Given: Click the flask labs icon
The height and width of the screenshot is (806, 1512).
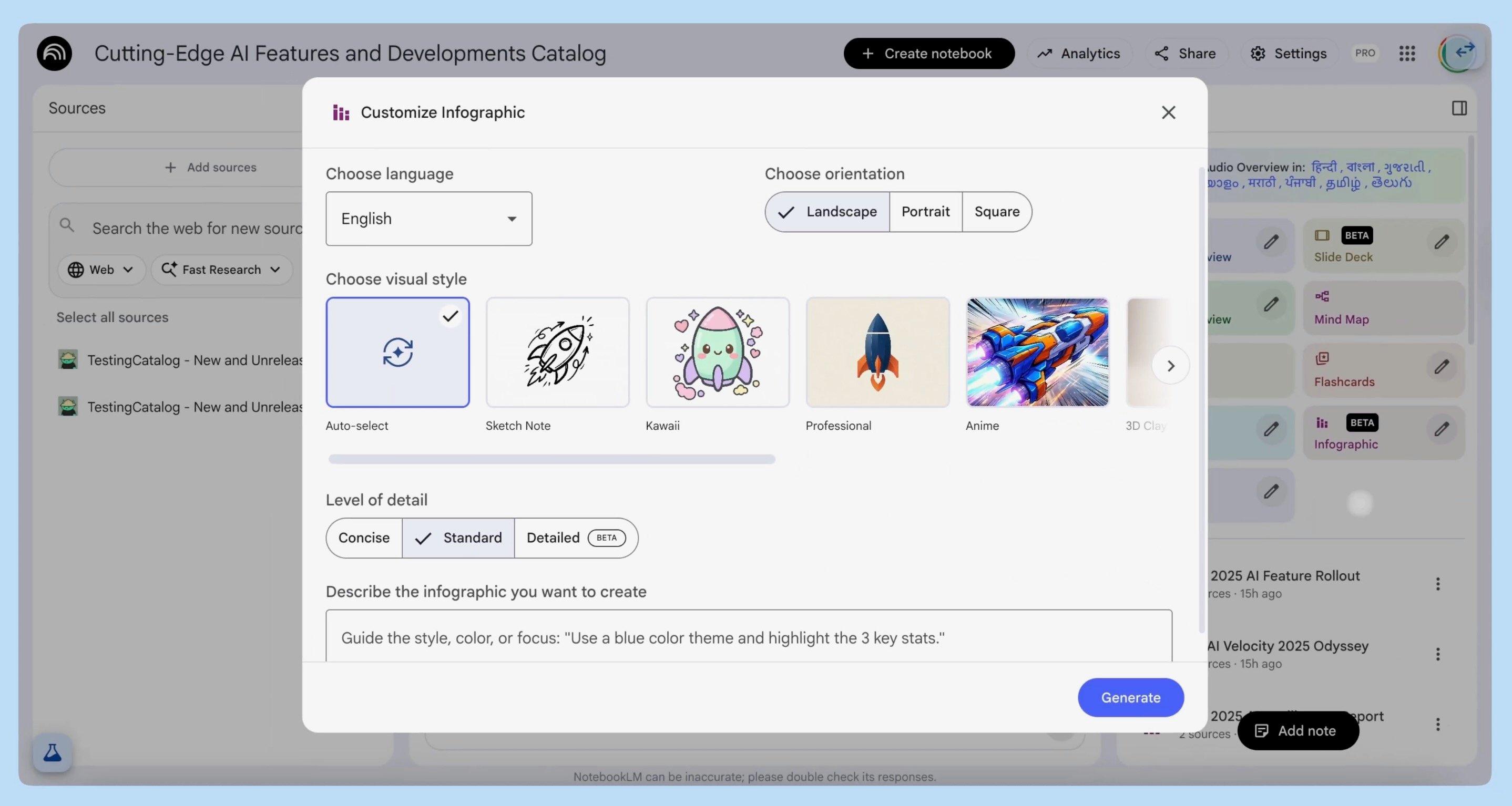Looking at the screenshot, I should 52,752.
